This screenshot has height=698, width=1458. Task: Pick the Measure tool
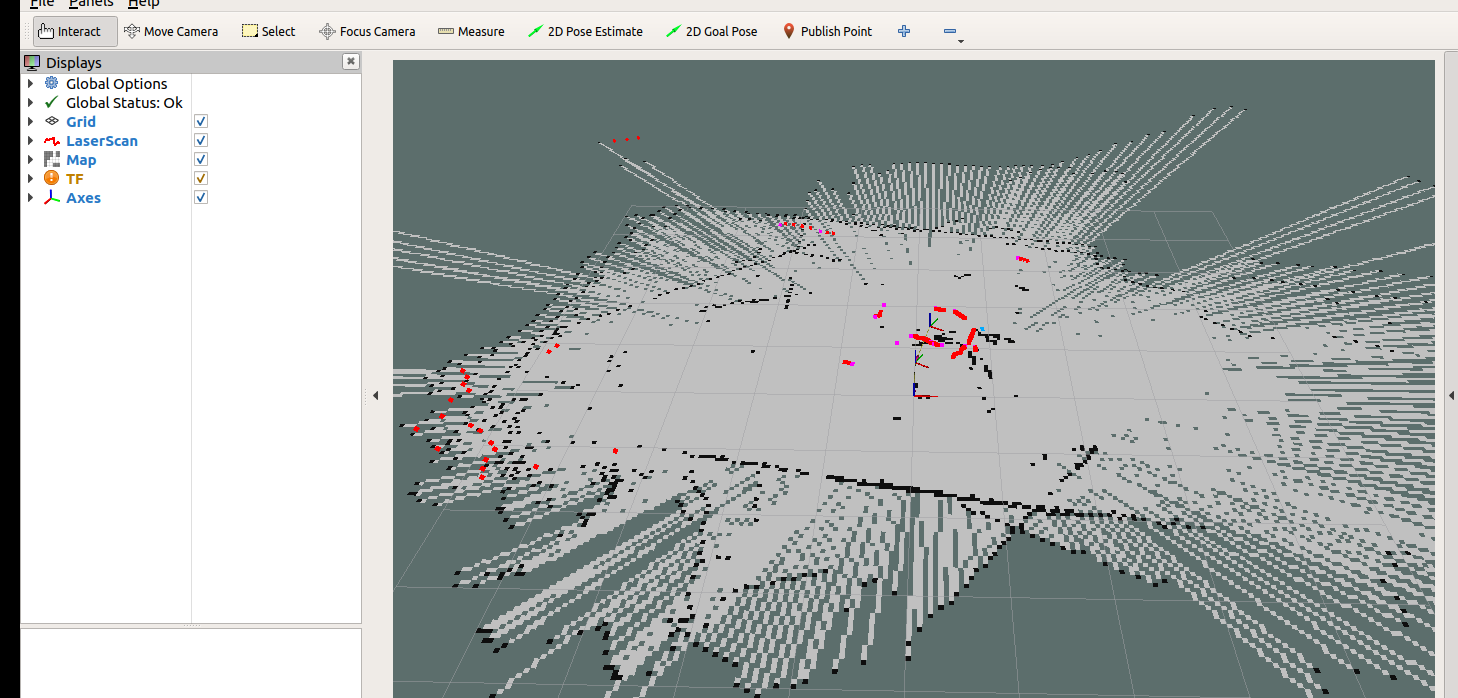(471, 31)
